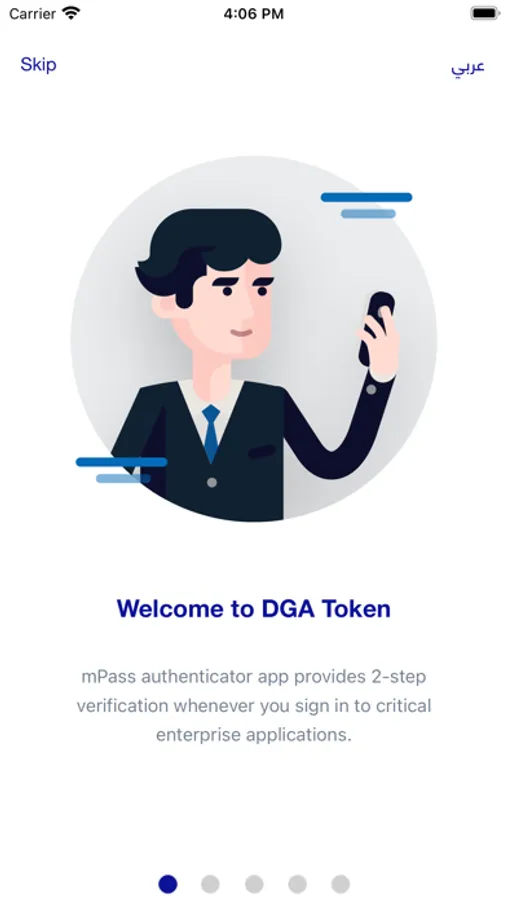This screenshot has height=900, width=507.
Task: Click the phone held in man's hand
Action: point(375,328)
